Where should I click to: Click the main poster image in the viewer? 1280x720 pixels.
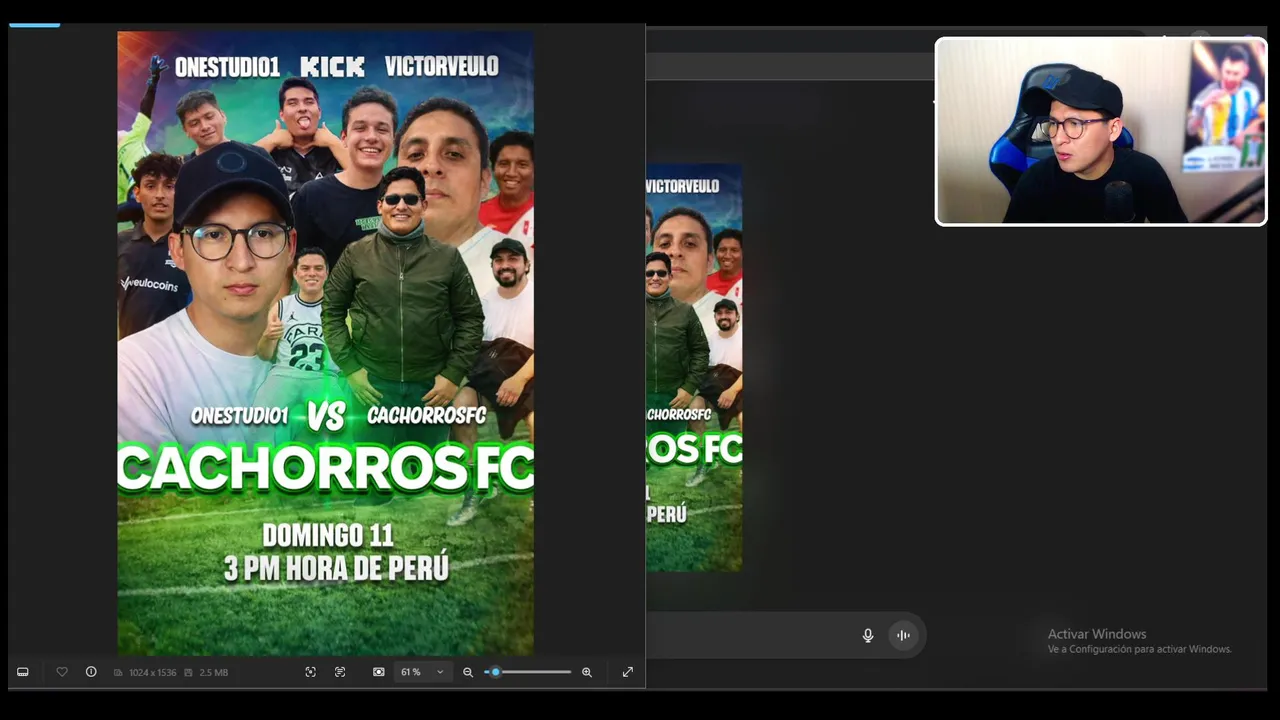[325, 343]
